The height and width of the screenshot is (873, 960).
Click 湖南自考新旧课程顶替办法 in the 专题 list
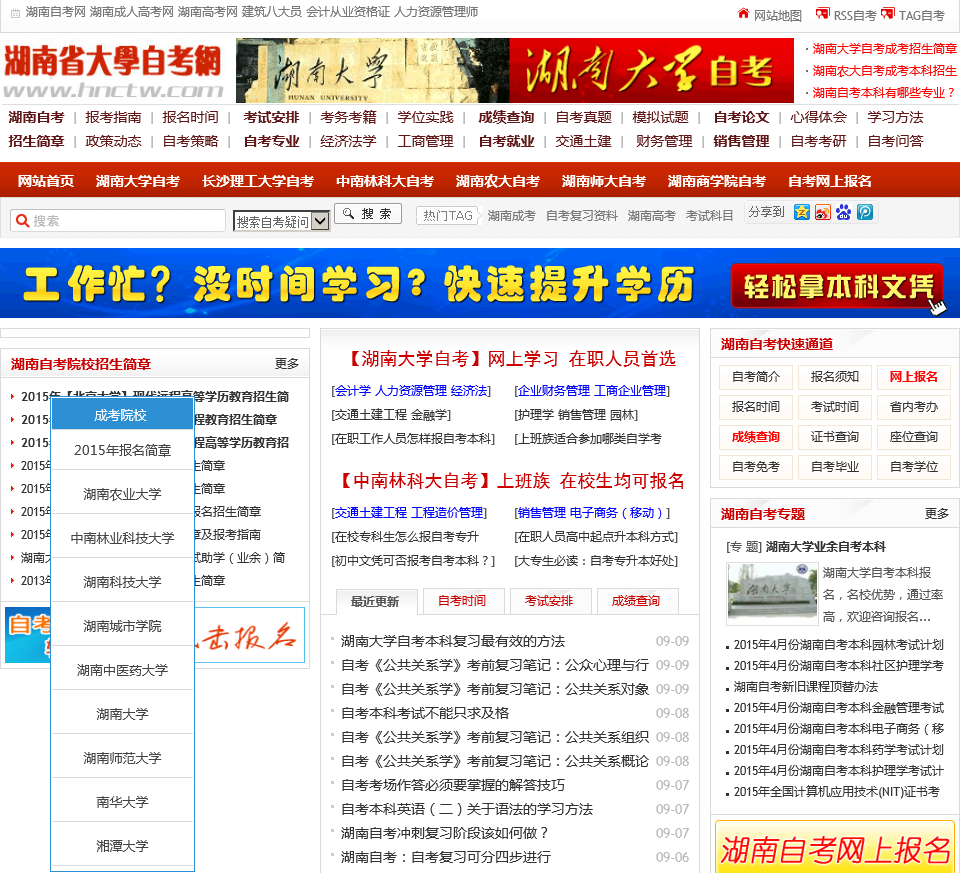pyautogui.click(x=806, y=686)
